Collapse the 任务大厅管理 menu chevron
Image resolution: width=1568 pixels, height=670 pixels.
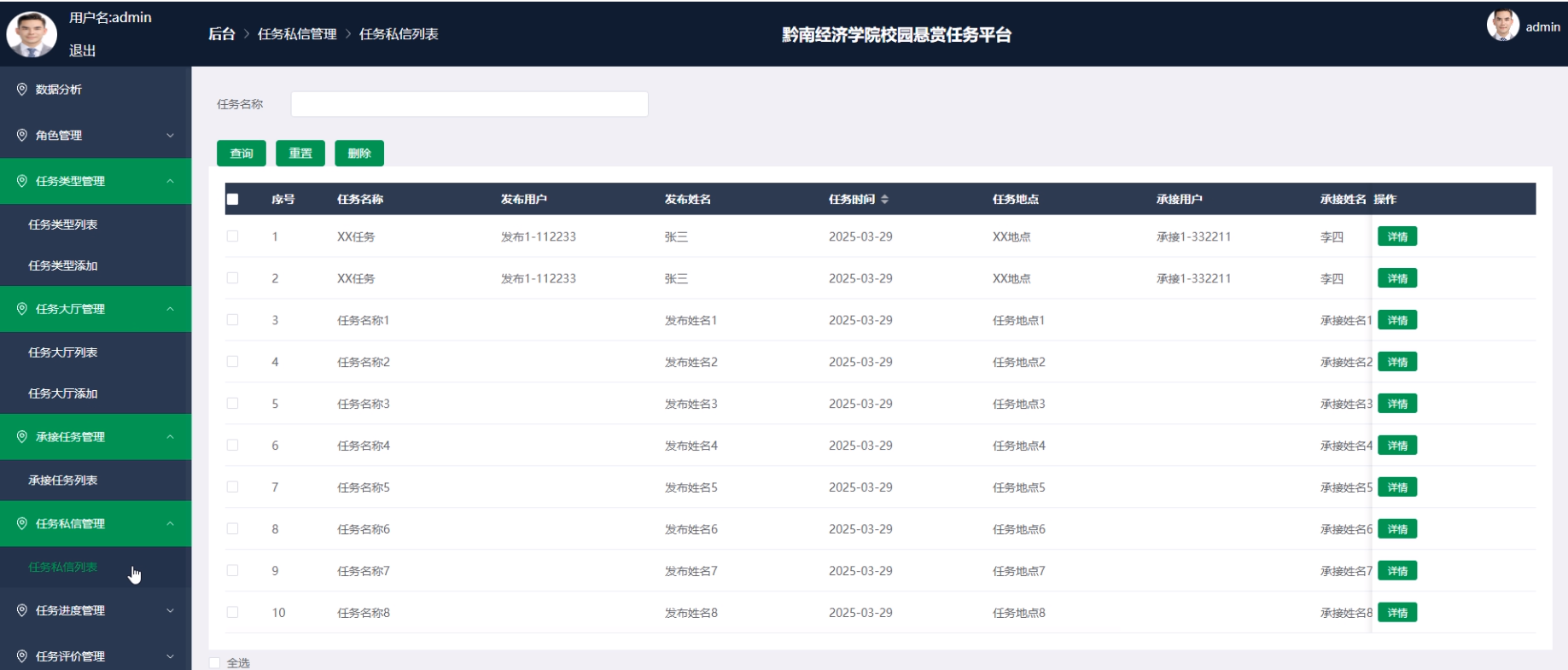click(170, 309)
